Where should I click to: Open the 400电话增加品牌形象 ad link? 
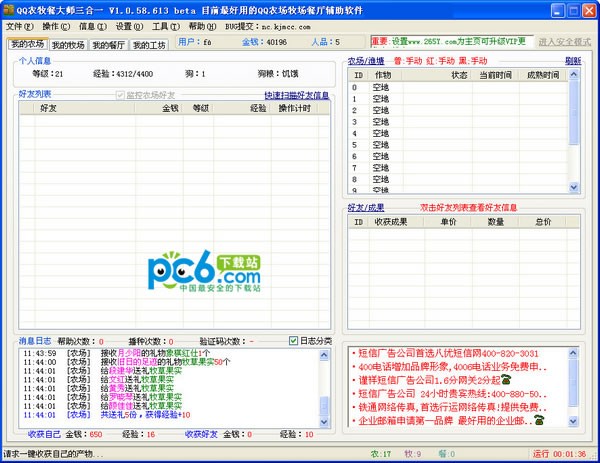(453, 367)
